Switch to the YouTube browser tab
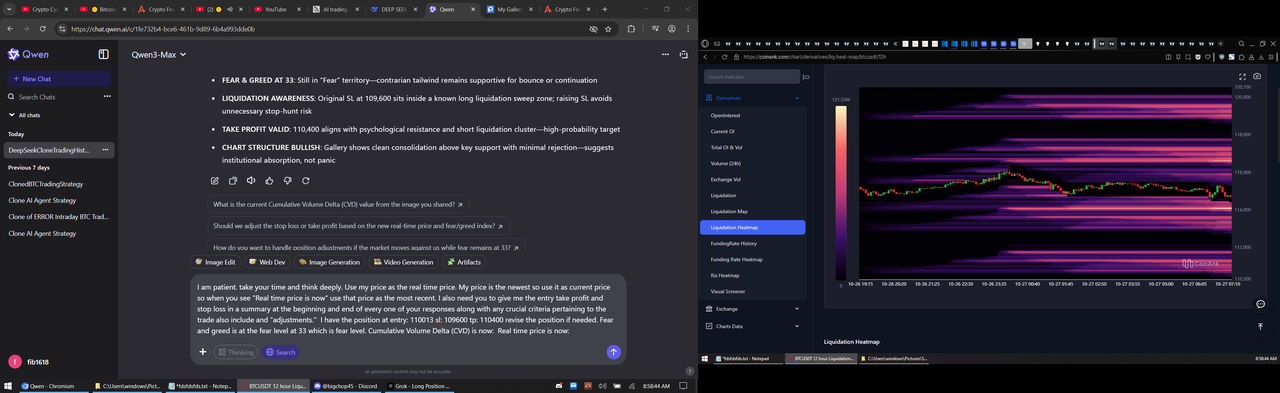This screenshot has width=1280, height=393. tap(278, 9)
